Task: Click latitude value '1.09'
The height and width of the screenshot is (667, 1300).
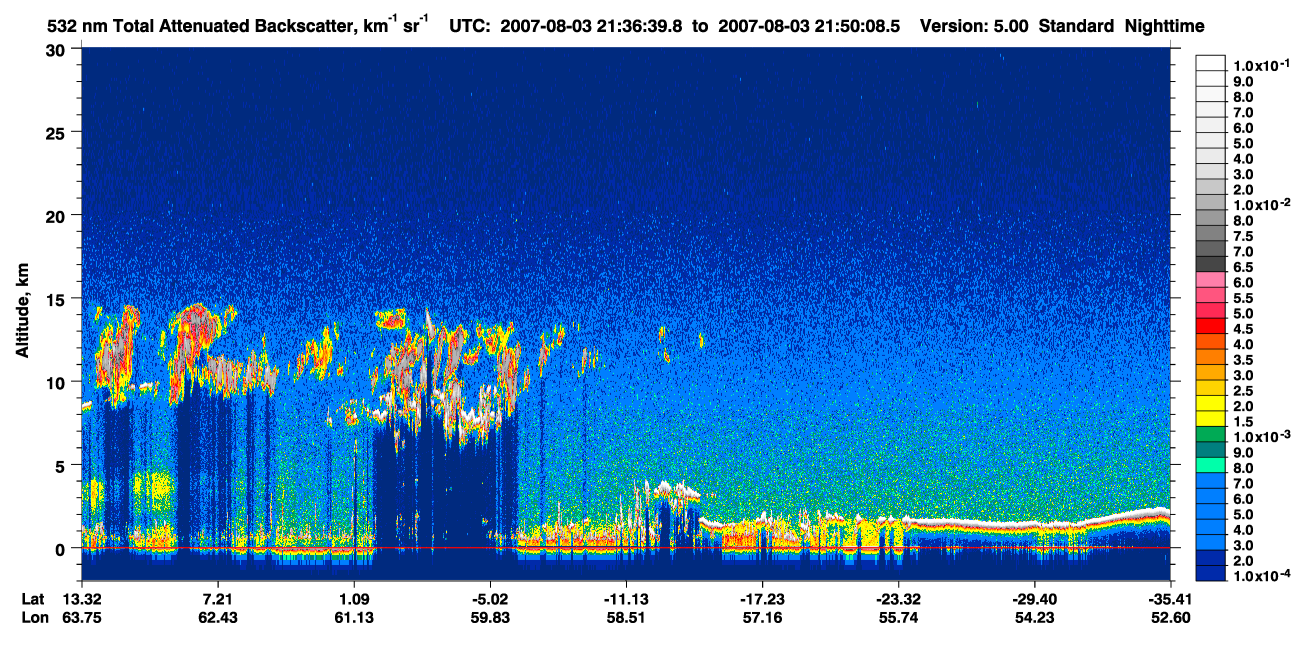Action: (354, 599)
